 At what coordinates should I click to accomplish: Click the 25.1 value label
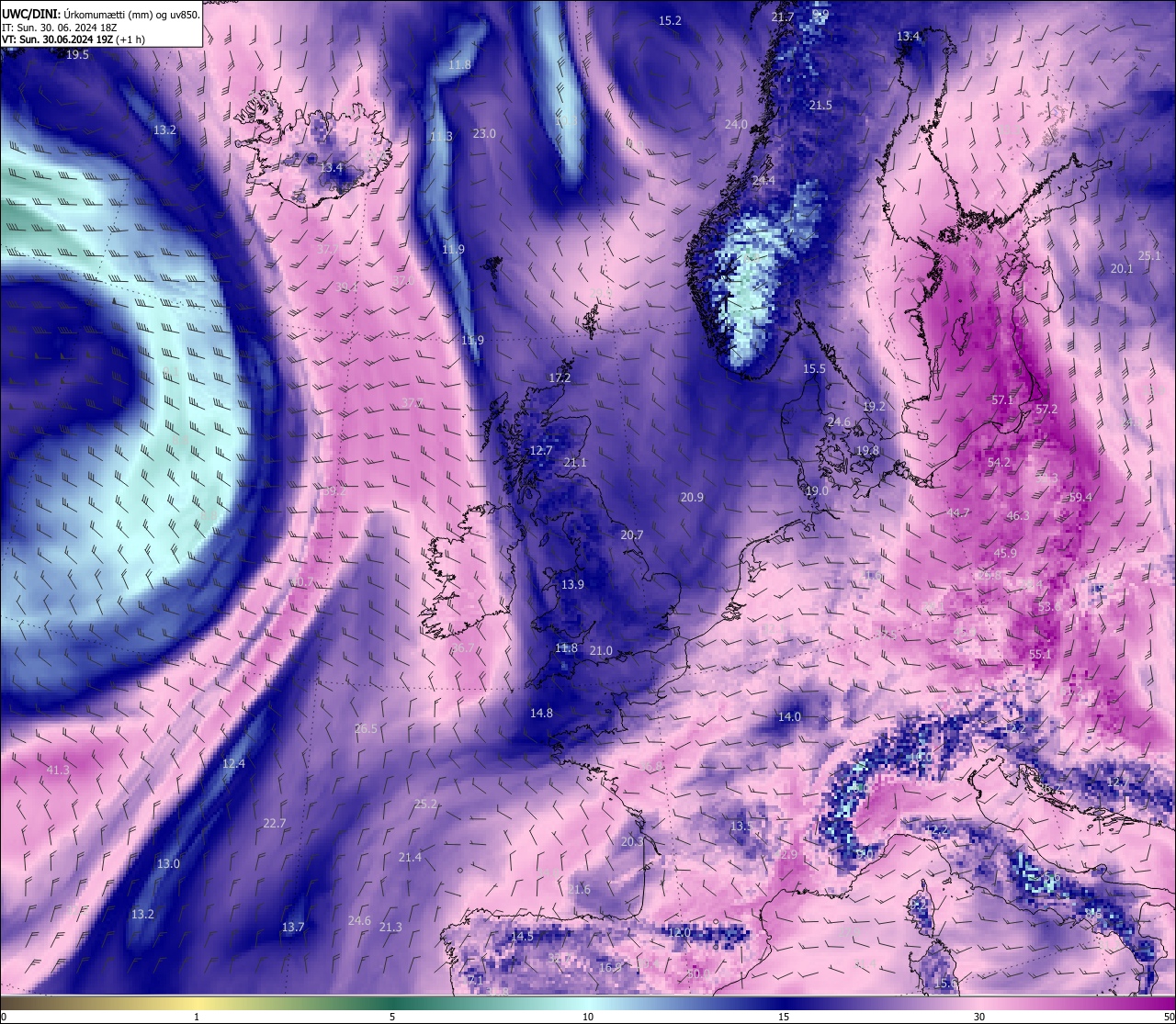click(x=1149, y=255)
